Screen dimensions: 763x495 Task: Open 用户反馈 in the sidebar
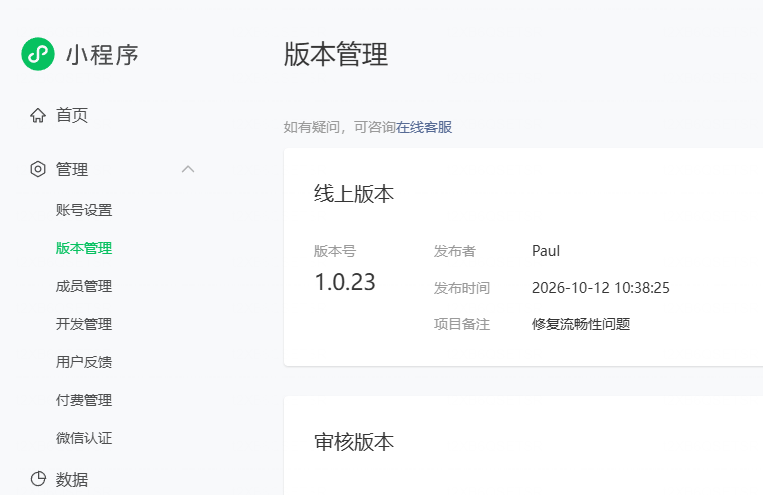coord(84,362)
